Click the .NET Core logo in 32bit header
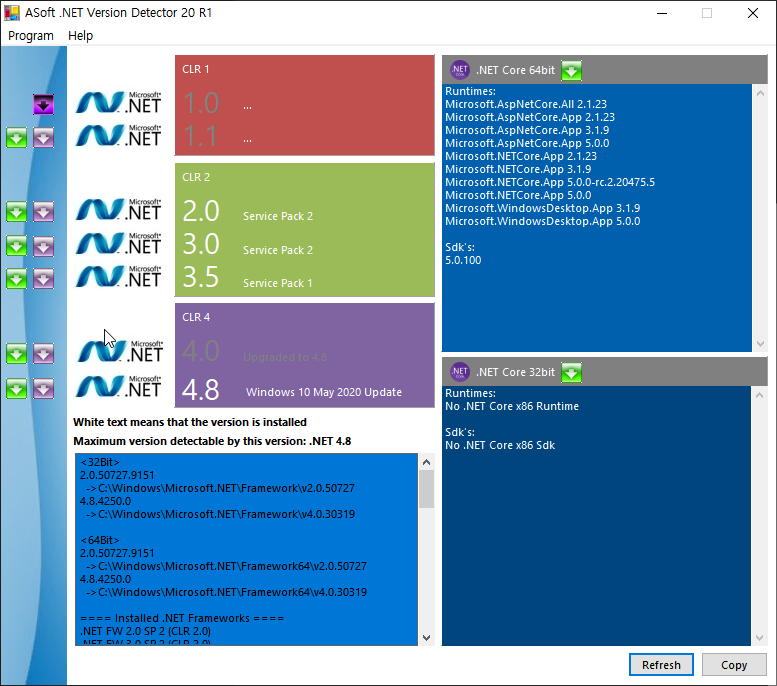Screen dimensions: 777x686 [459, 372]
